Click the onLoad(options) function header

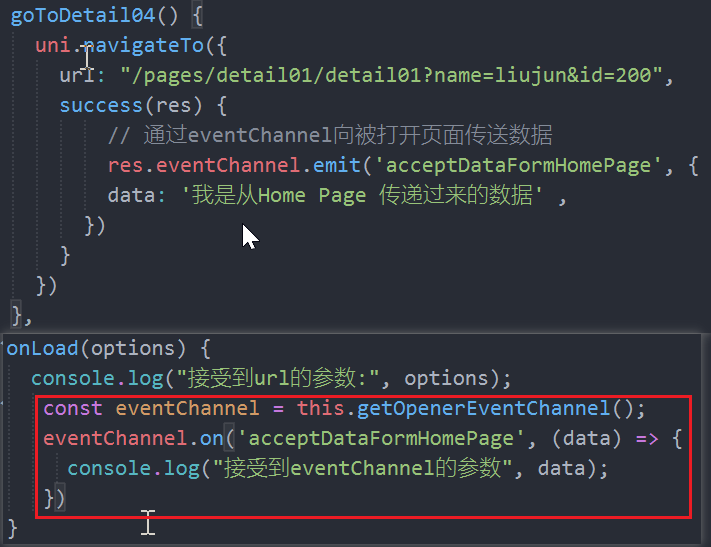108,348
